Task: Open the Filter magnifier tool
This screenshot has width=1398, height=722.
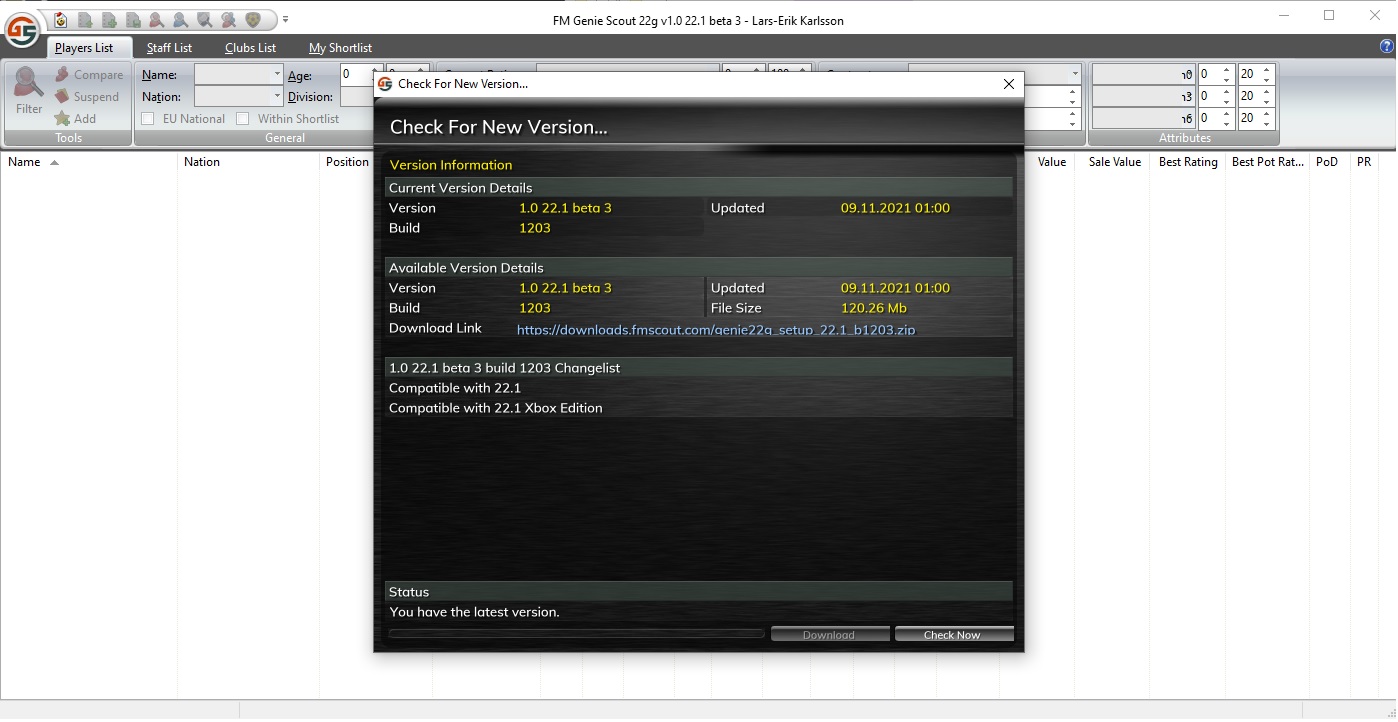Action: pos(29,91)
